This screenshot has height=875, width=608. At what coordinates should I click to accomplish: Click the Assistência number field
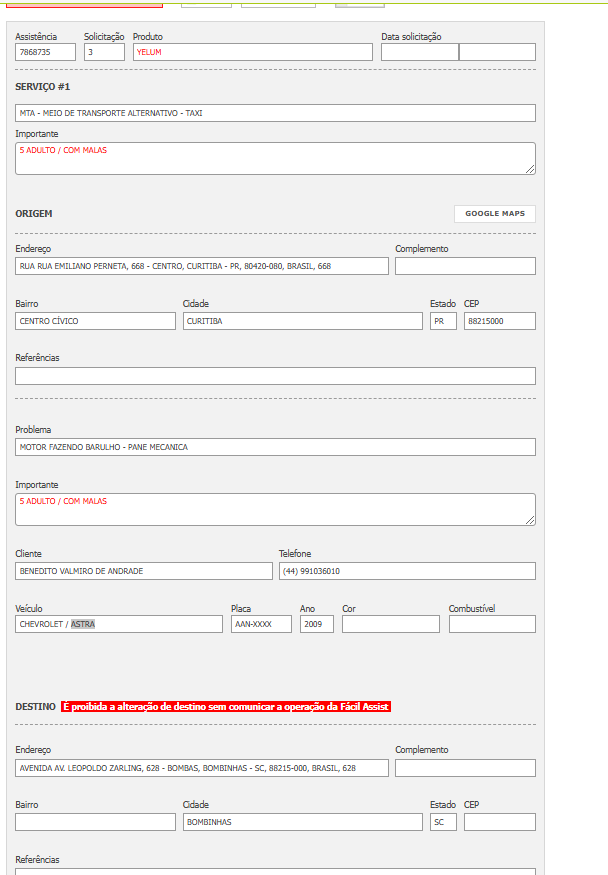pyautogui.click(x=45, y=52)
